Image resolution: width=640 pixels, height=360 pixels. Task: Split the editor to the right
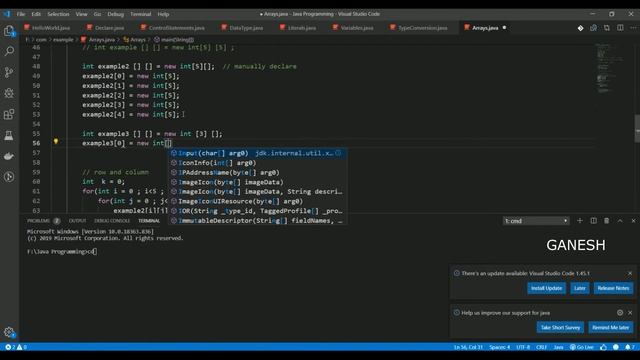click(x=620, y=28)
